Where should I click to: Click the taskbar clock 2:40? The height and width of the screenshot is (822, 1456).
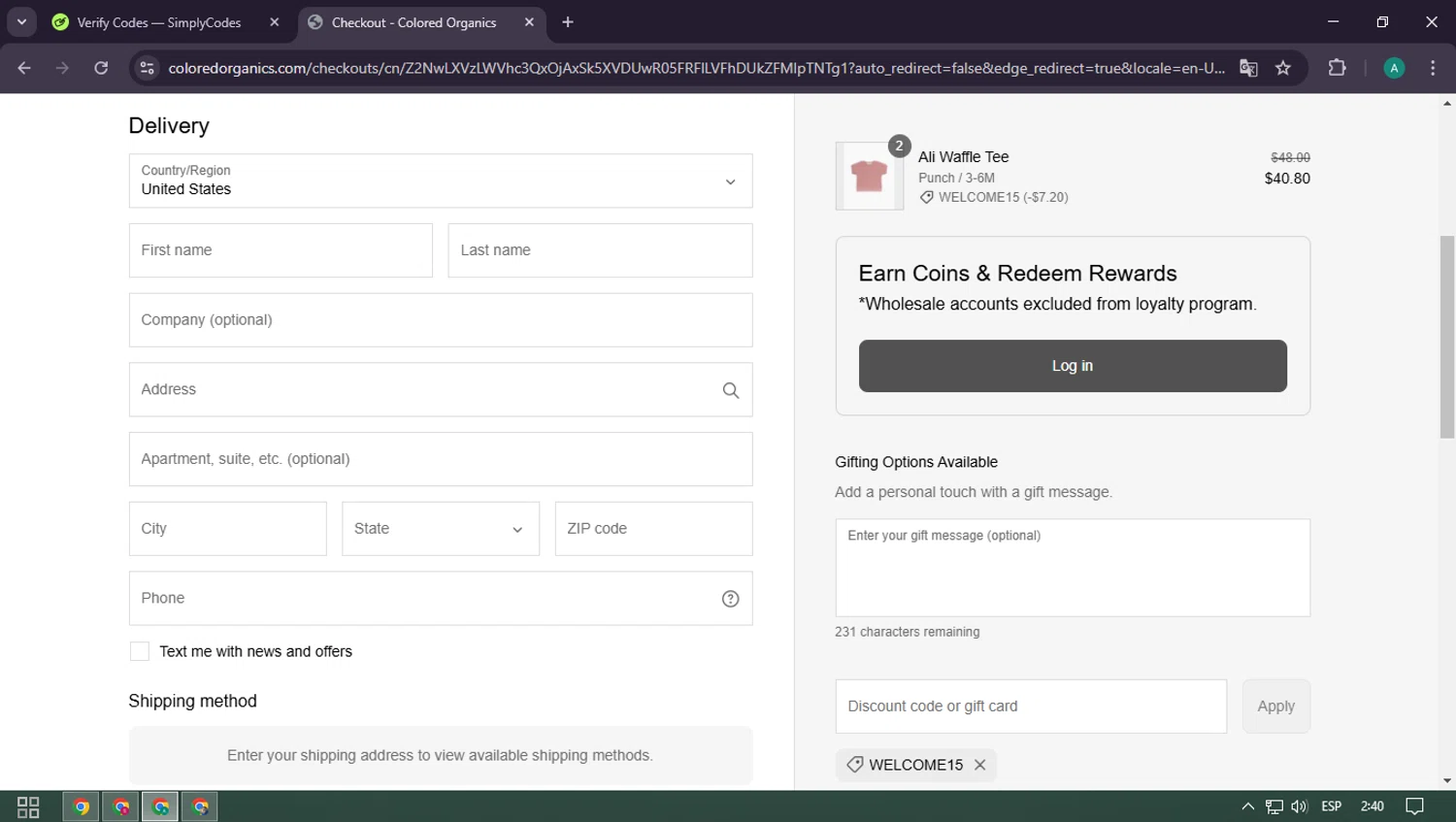click(x=1373, y=806)
